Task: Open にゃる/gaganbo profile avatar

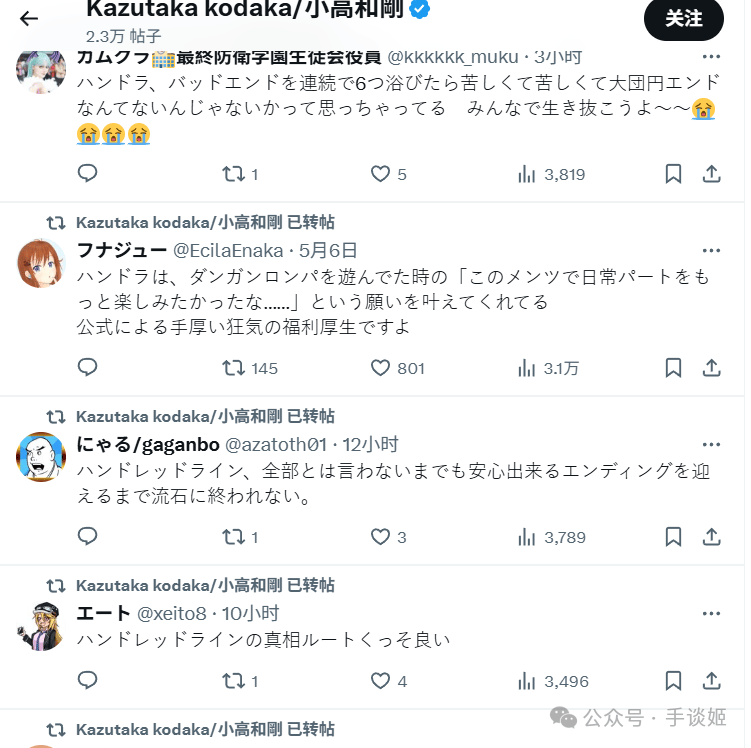Action: tap(41, 457)
